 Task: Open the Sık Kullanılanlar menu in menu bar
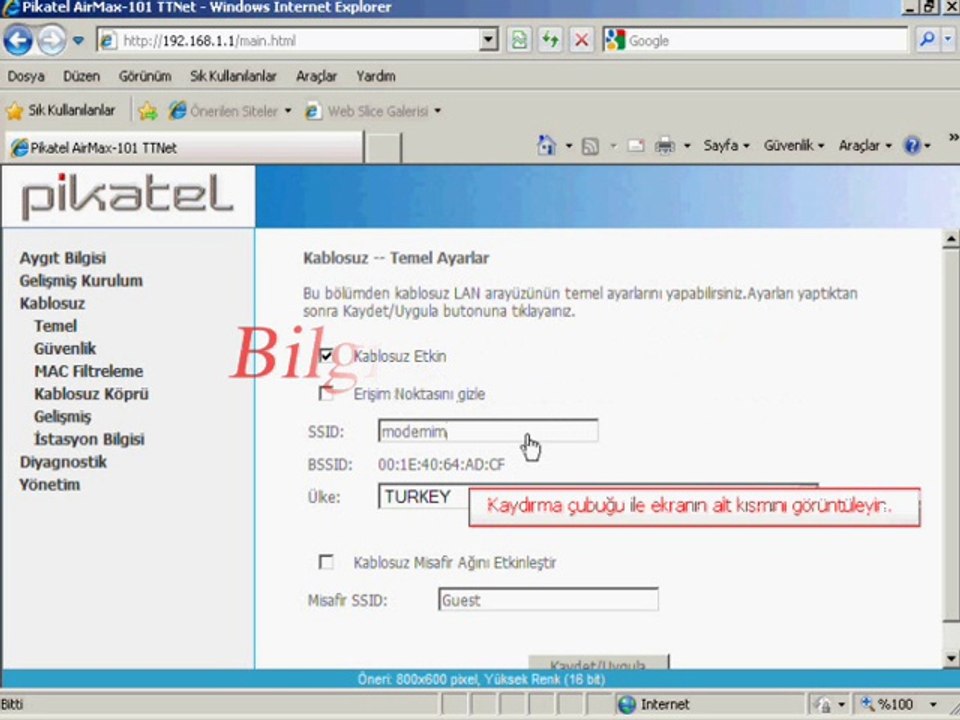tap(233, 77)
